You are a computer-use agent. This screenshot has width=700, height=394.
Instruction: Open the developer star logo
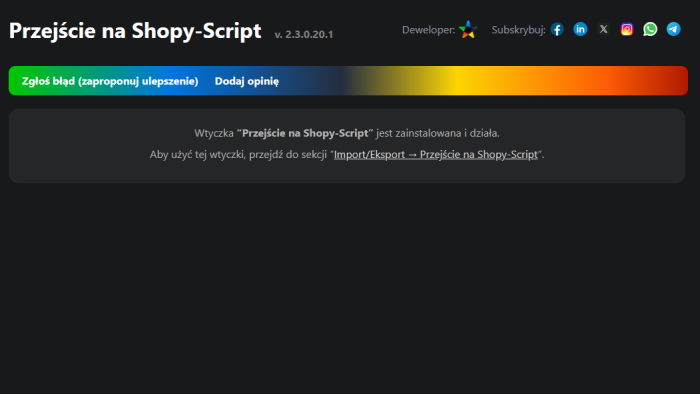tap(468, 29)
